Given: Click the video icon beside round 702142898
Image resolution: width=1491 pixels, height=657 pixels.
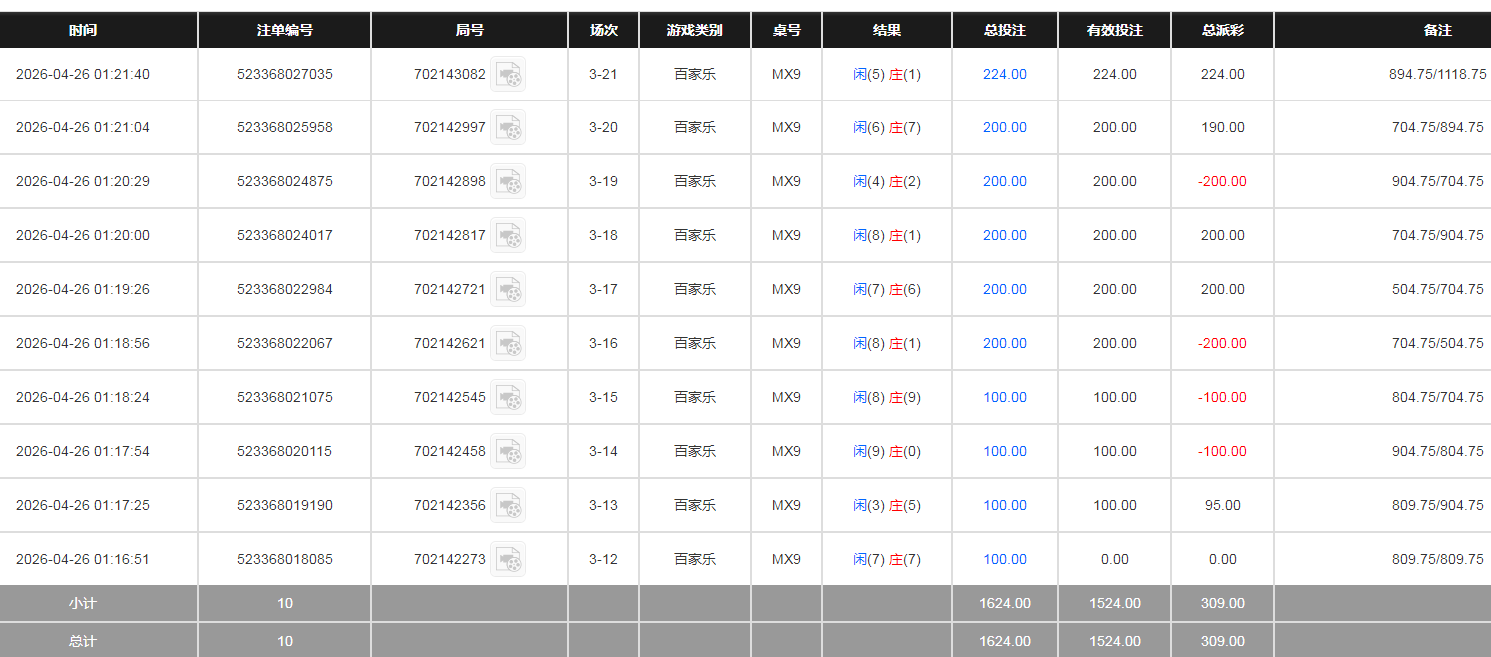Looking at the screenshot, I should click(x=509, y=181).
